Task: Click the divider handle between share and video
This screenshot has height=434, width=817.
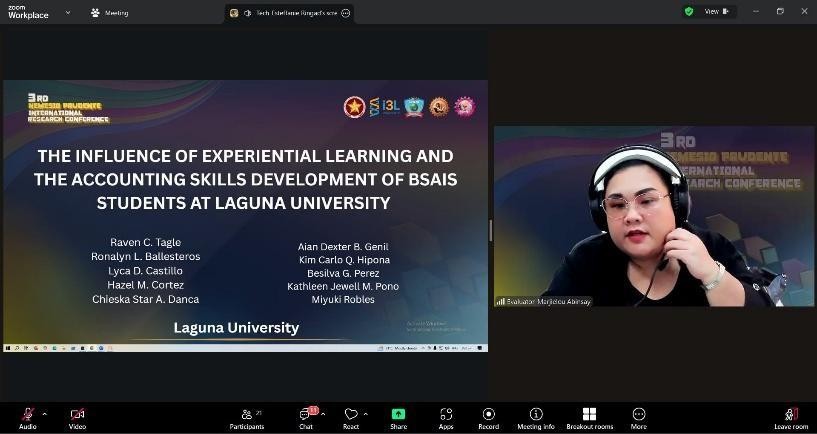Action: [x=490, y=230]
